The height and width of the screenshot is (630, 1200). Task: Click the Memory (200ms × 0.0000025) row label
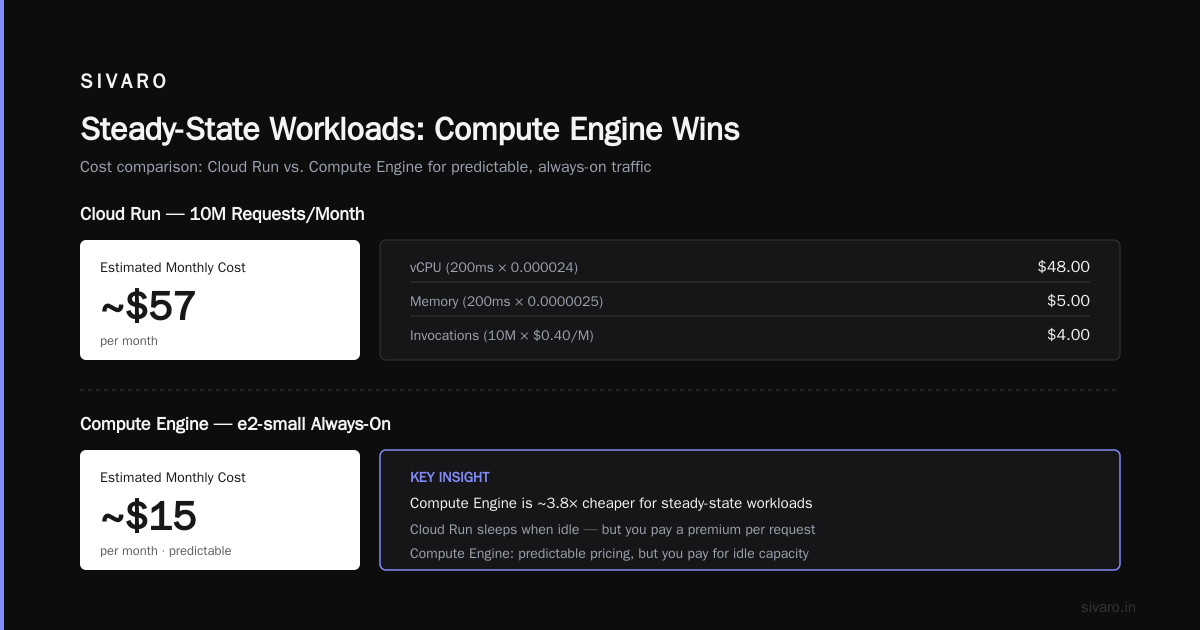[506, 301]
